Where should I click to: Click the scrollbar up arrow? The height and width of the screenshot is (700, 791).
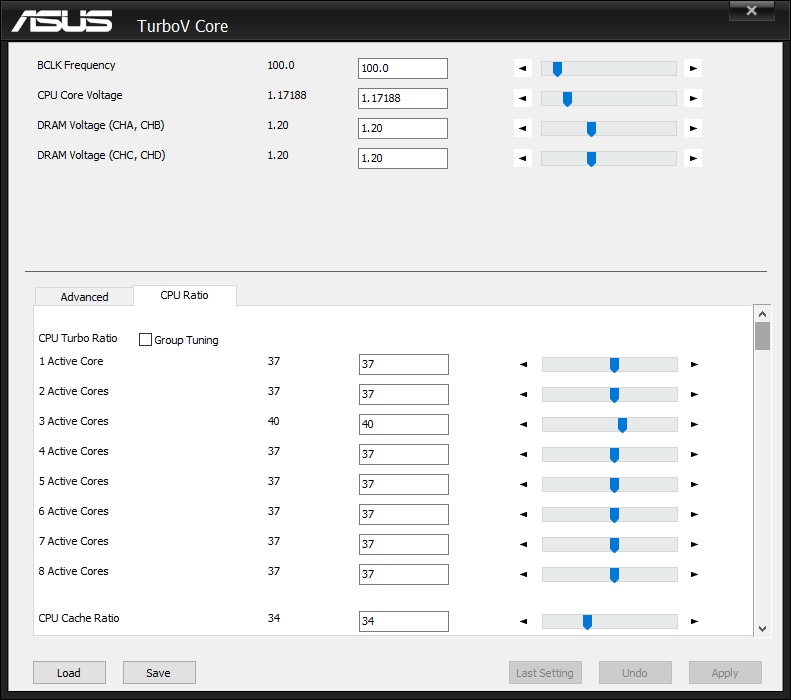[762, 314]
